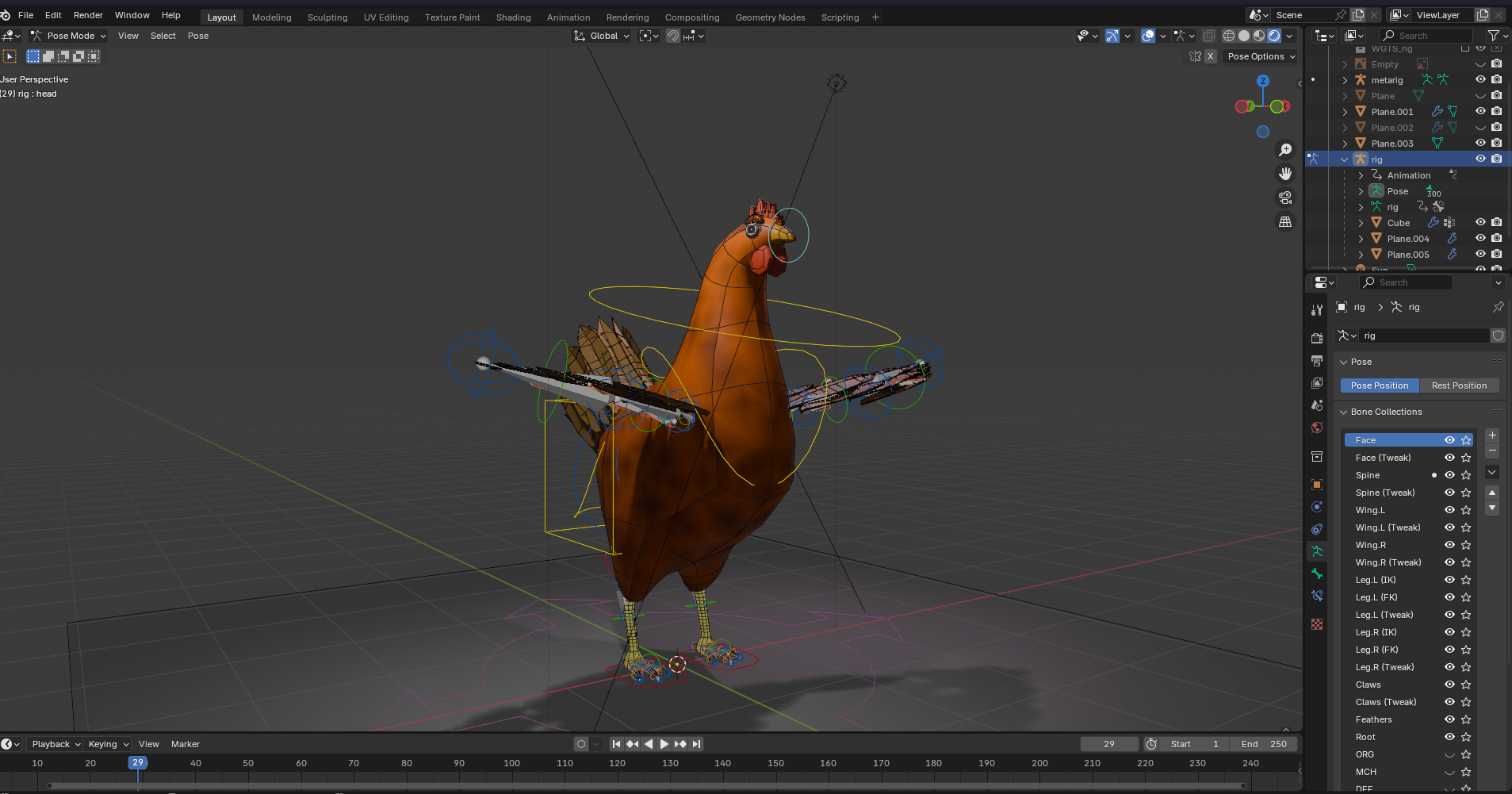Switch perspective/orthographic grid icon
Screen dimensions: 1512x794
(1285, 221)
